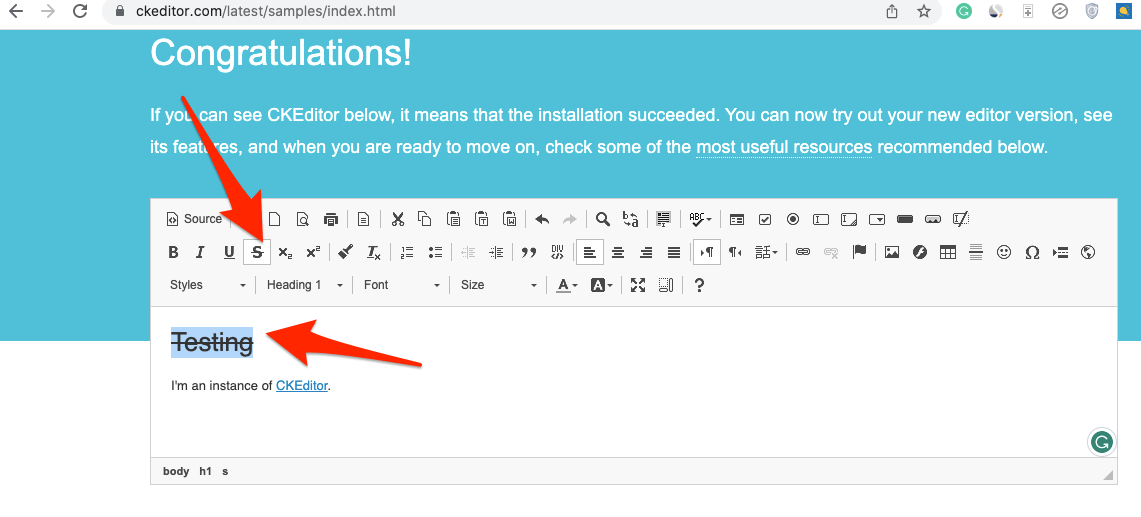Insert a Table

(x=947, y=253)
